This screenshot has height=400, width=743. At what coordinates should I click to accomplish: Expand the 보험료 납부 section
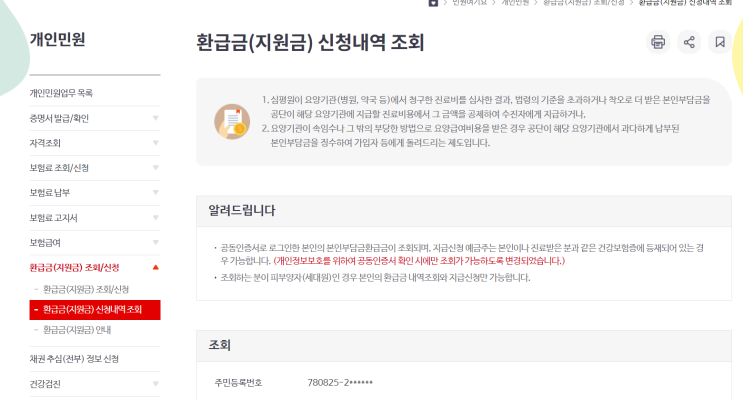click(95, 193)
